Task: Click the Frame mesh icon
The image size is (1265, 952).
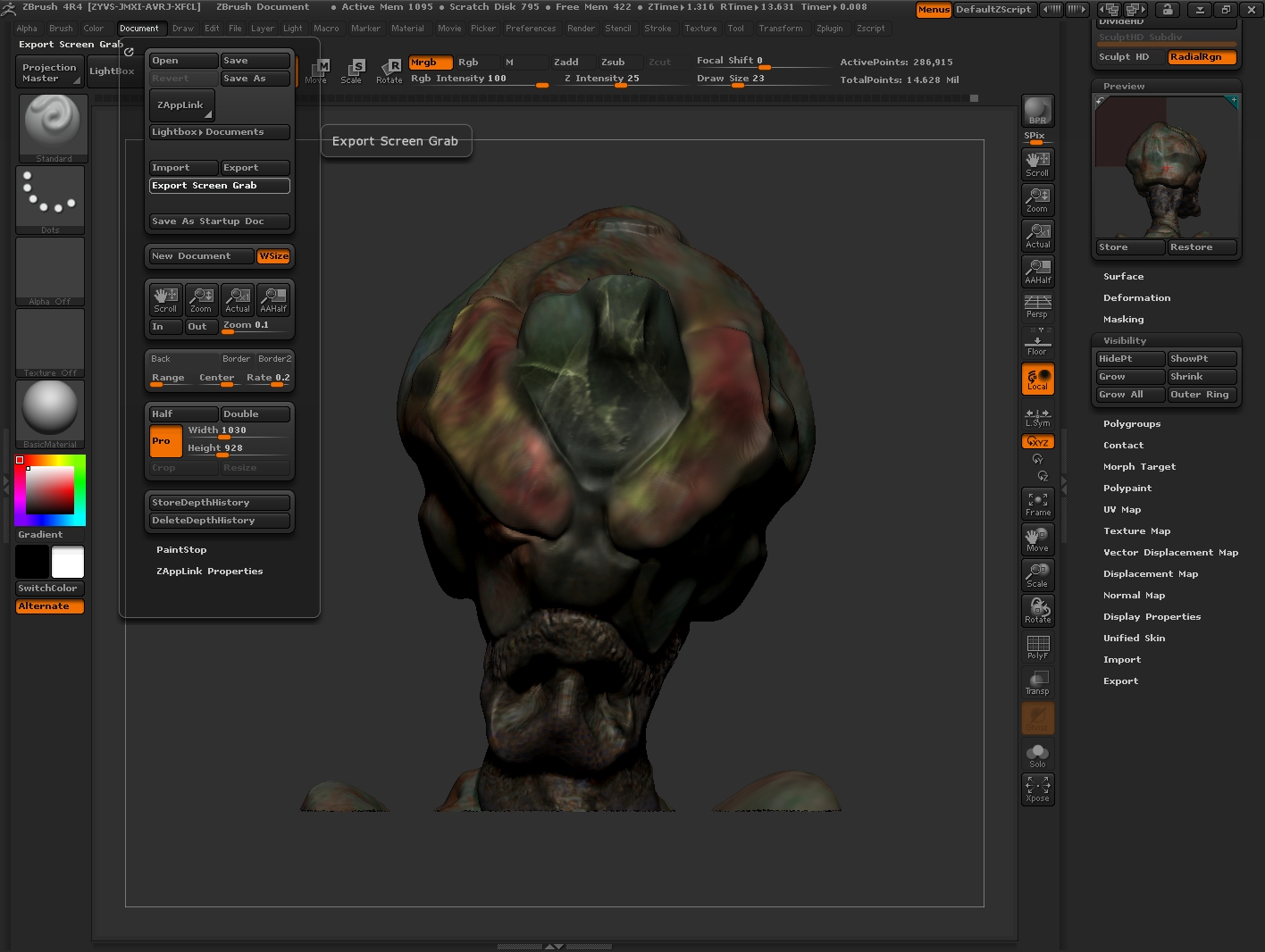Action: click(1037, 504)
